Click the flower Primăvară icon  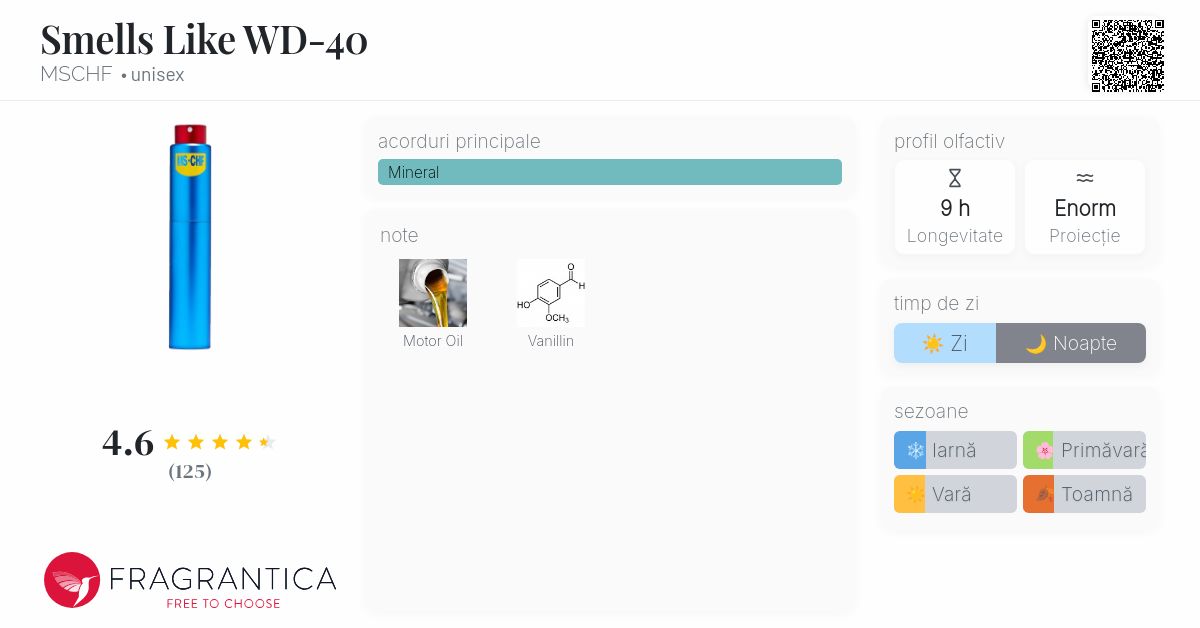pyautogui.click(x=1043, y=451)
